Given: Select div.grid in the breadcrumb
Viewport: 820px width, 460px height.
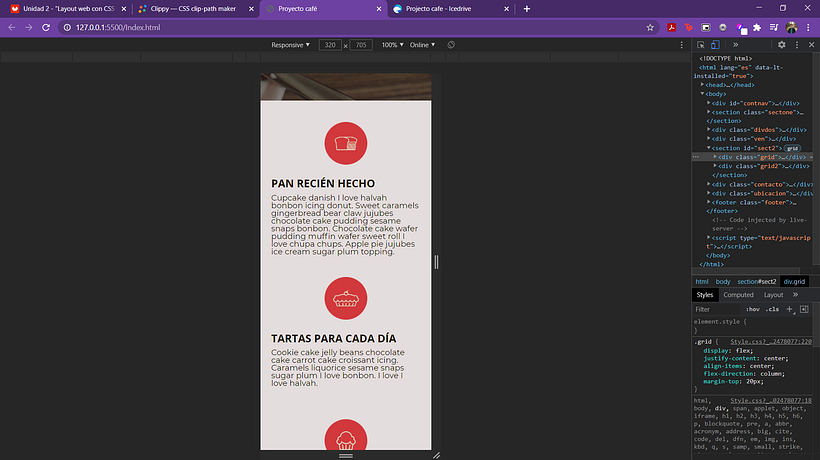Looking at the screenshot, I should [794, 281].
